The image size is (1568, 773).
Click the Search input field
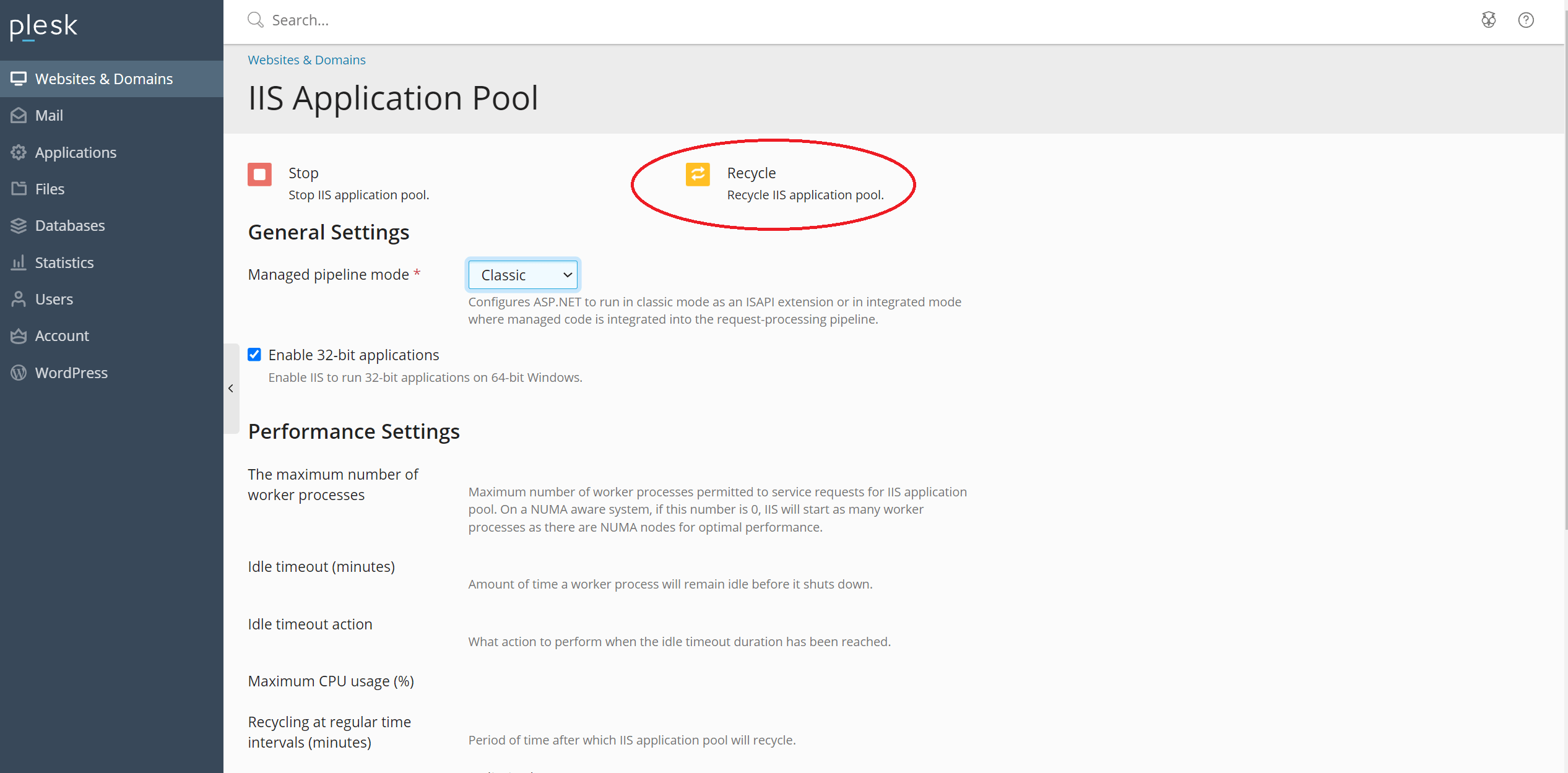click(x=867, y=20)
